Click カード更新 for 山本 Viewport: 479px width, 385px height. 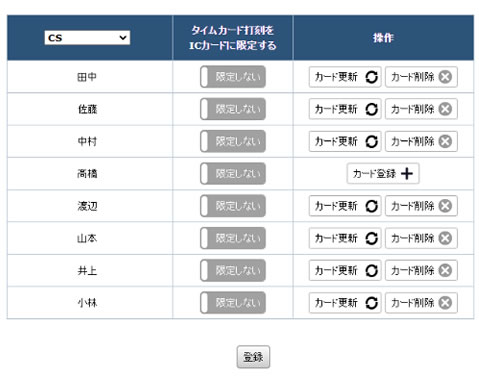click(x=345, y=238)
